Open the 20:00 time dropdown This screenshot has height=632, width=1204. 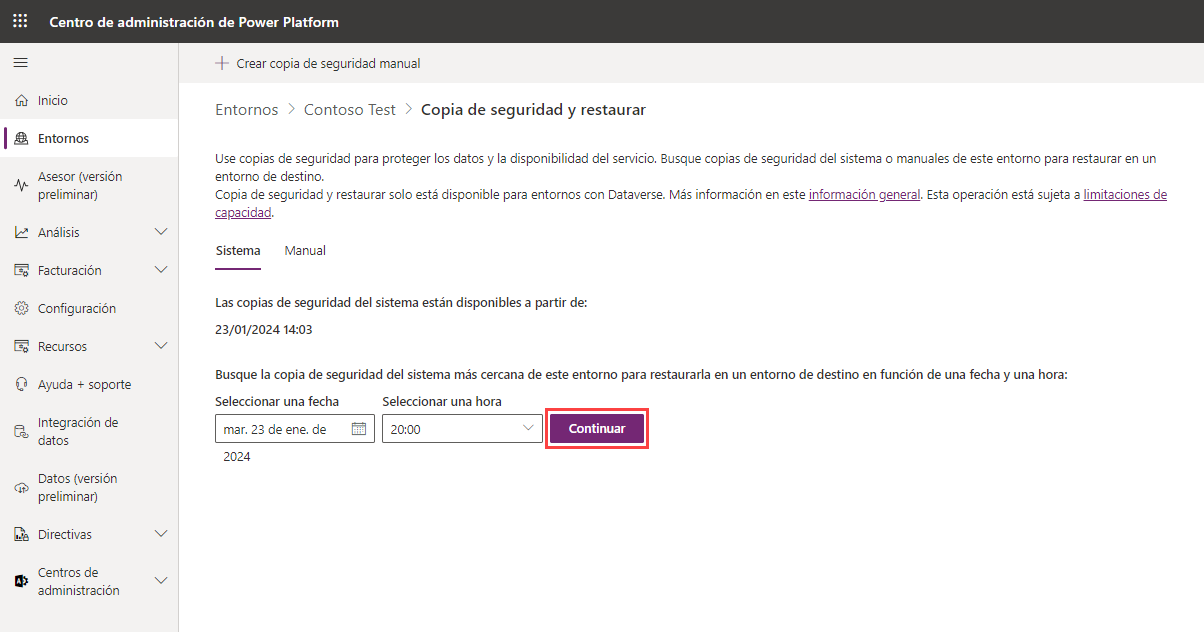(462, 429)
